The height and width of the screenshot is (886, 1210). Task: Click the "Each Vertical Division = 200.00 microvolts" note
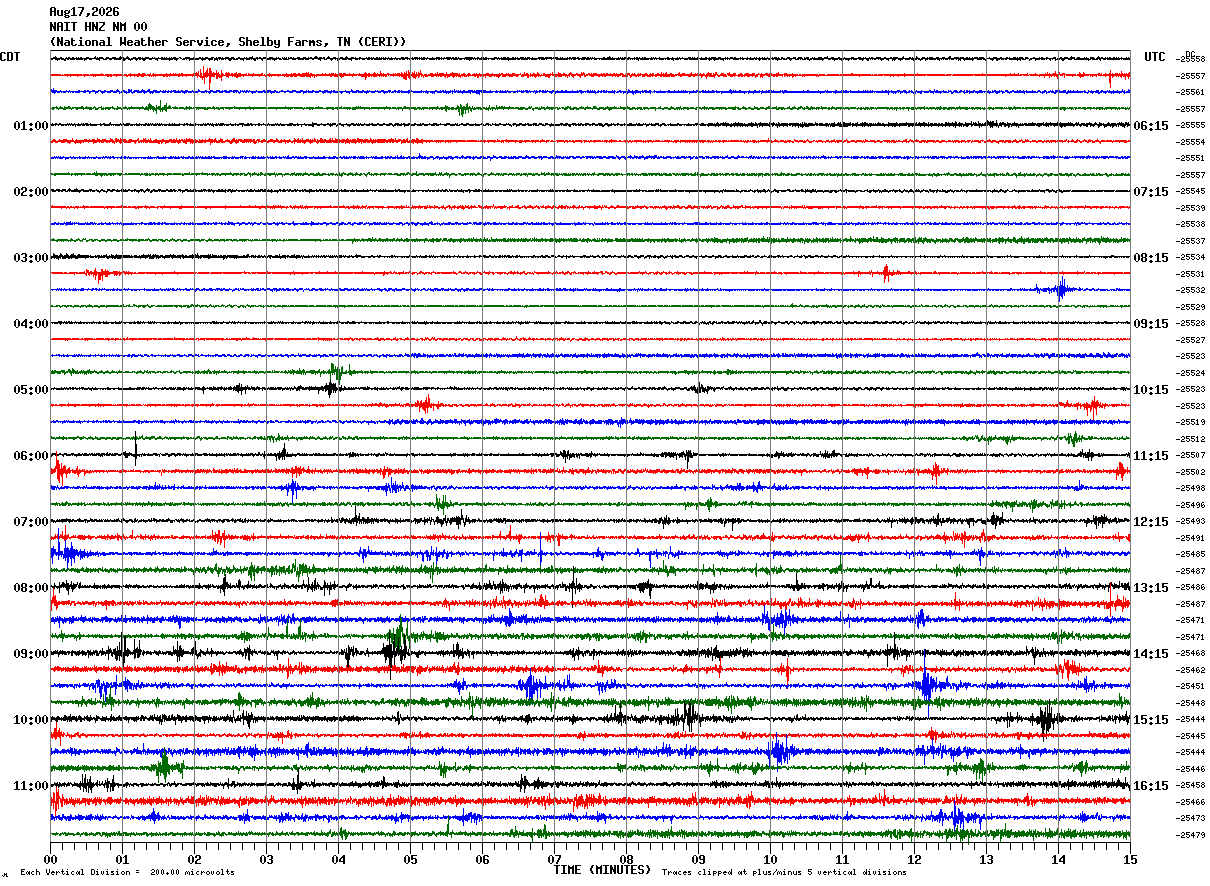[128, 873]
